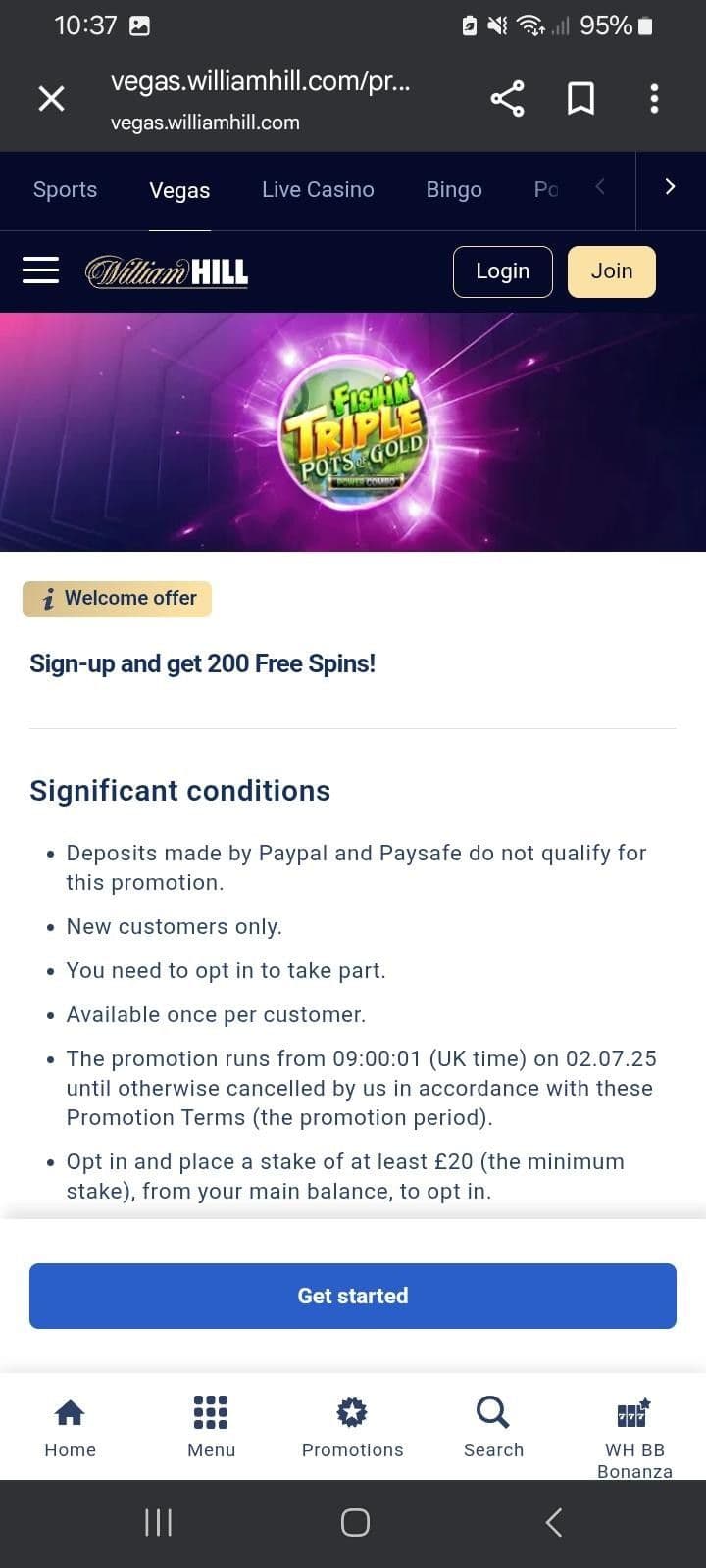Screen dimensions: 706x1568
Task: Open the share options via share icon
Action: pos(507,98)
